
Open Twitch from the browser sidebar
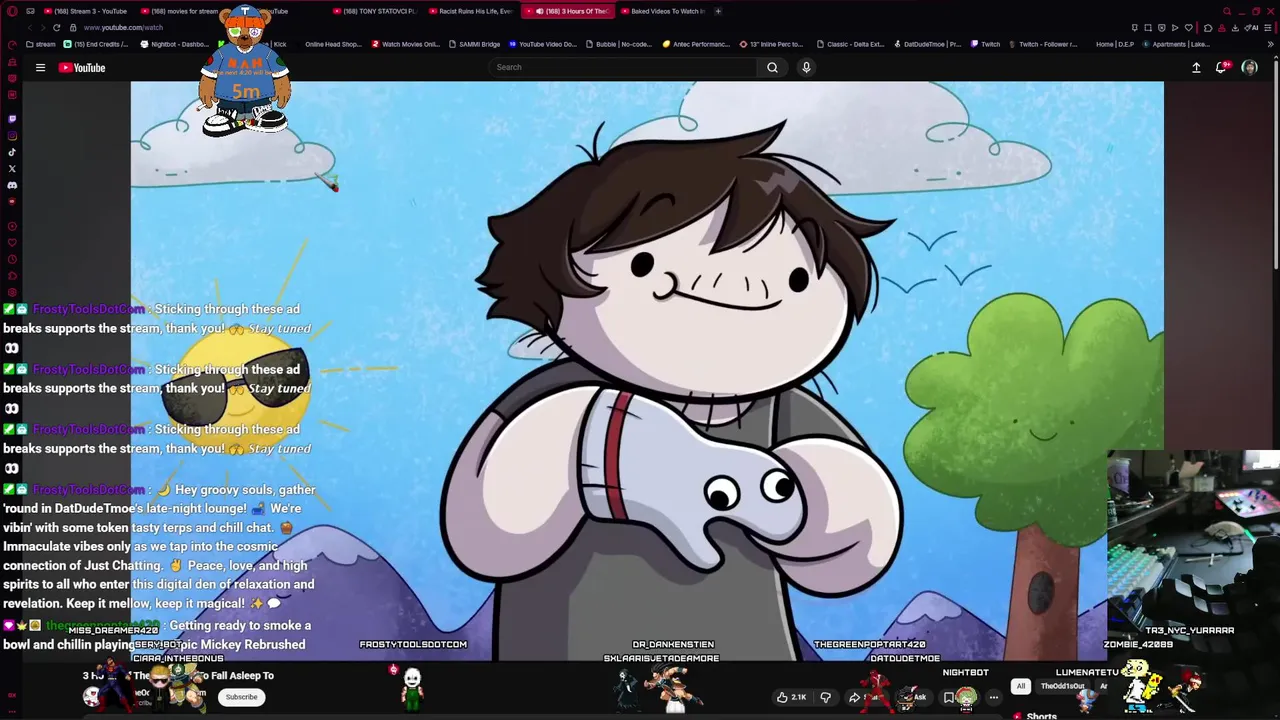click(12, 118)
